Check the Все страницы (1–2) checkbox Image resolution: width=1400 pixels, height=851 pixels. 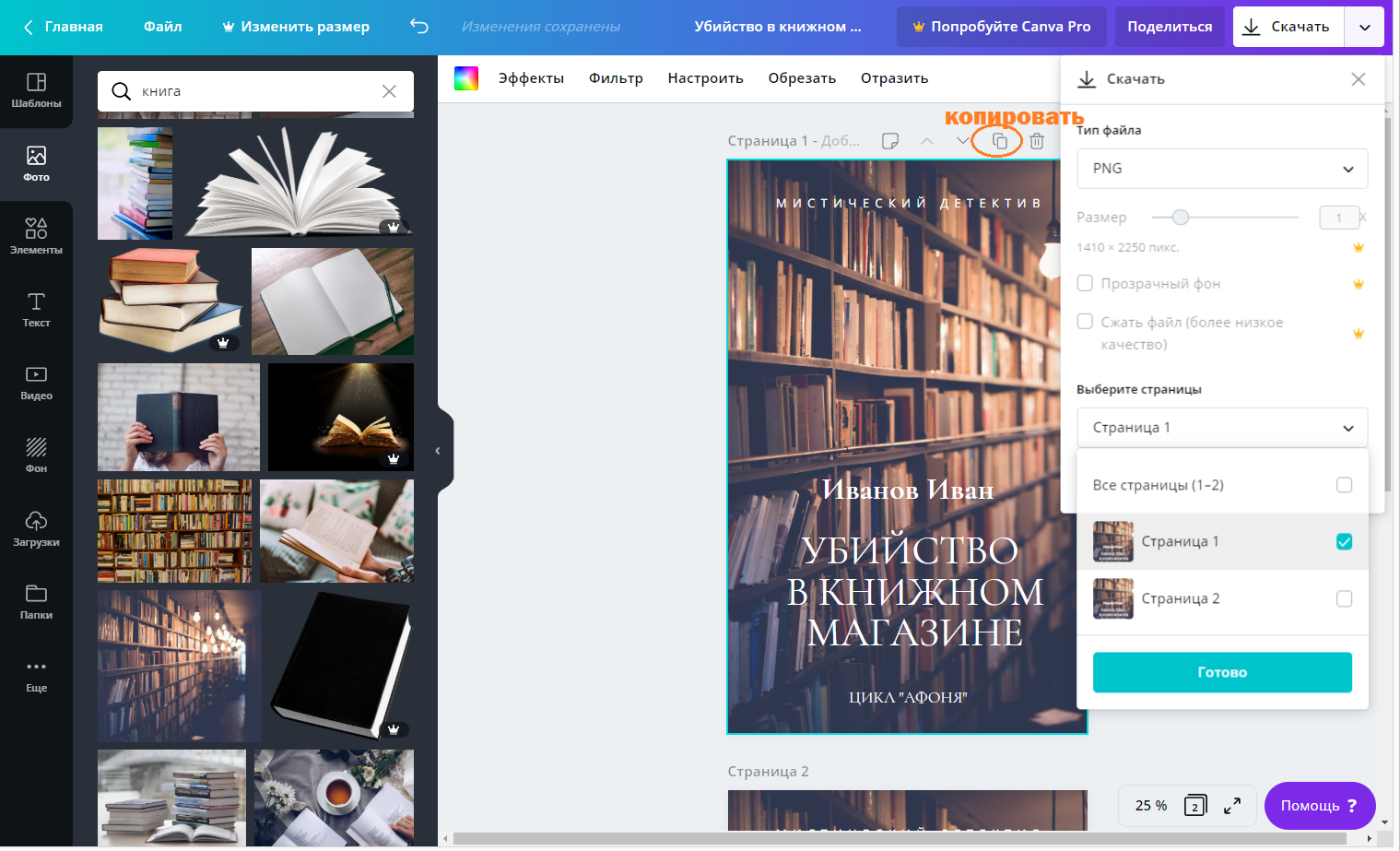pos(1344,485)
